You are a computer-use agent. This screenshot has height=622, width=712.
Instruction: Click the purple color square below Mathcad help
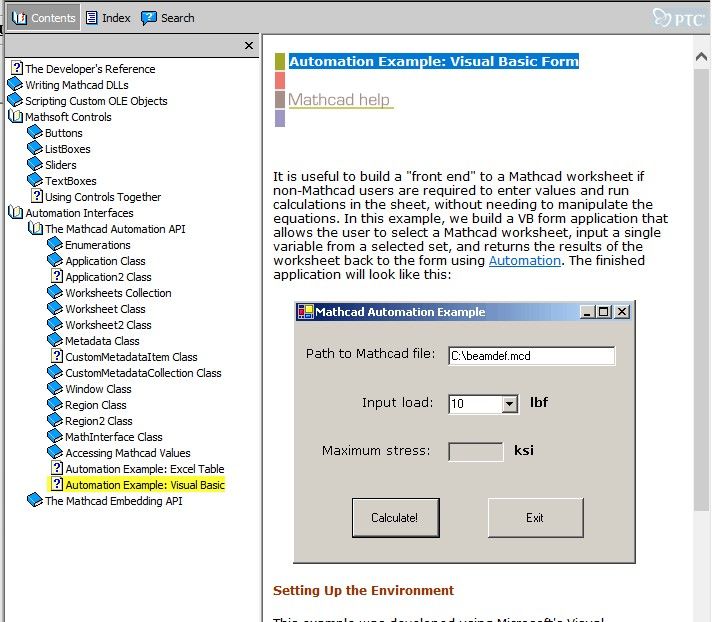[280, 118]
